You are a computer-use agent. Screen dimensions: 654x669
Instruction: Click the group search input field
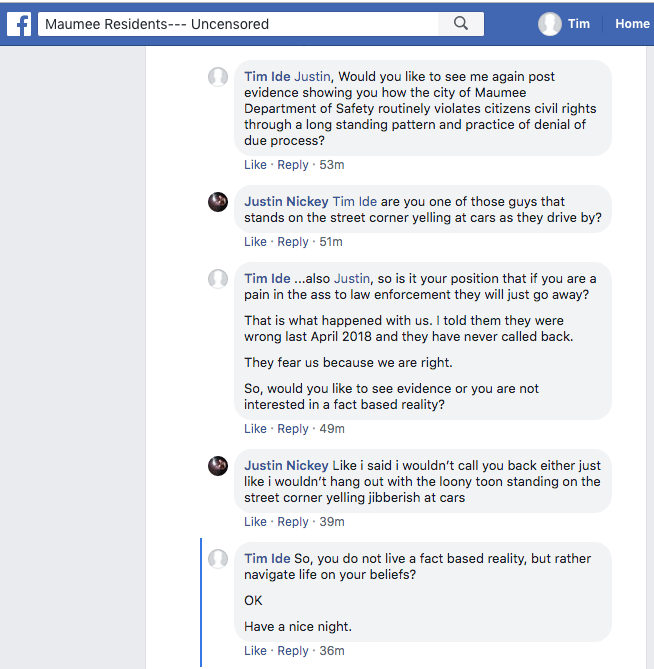238,24
